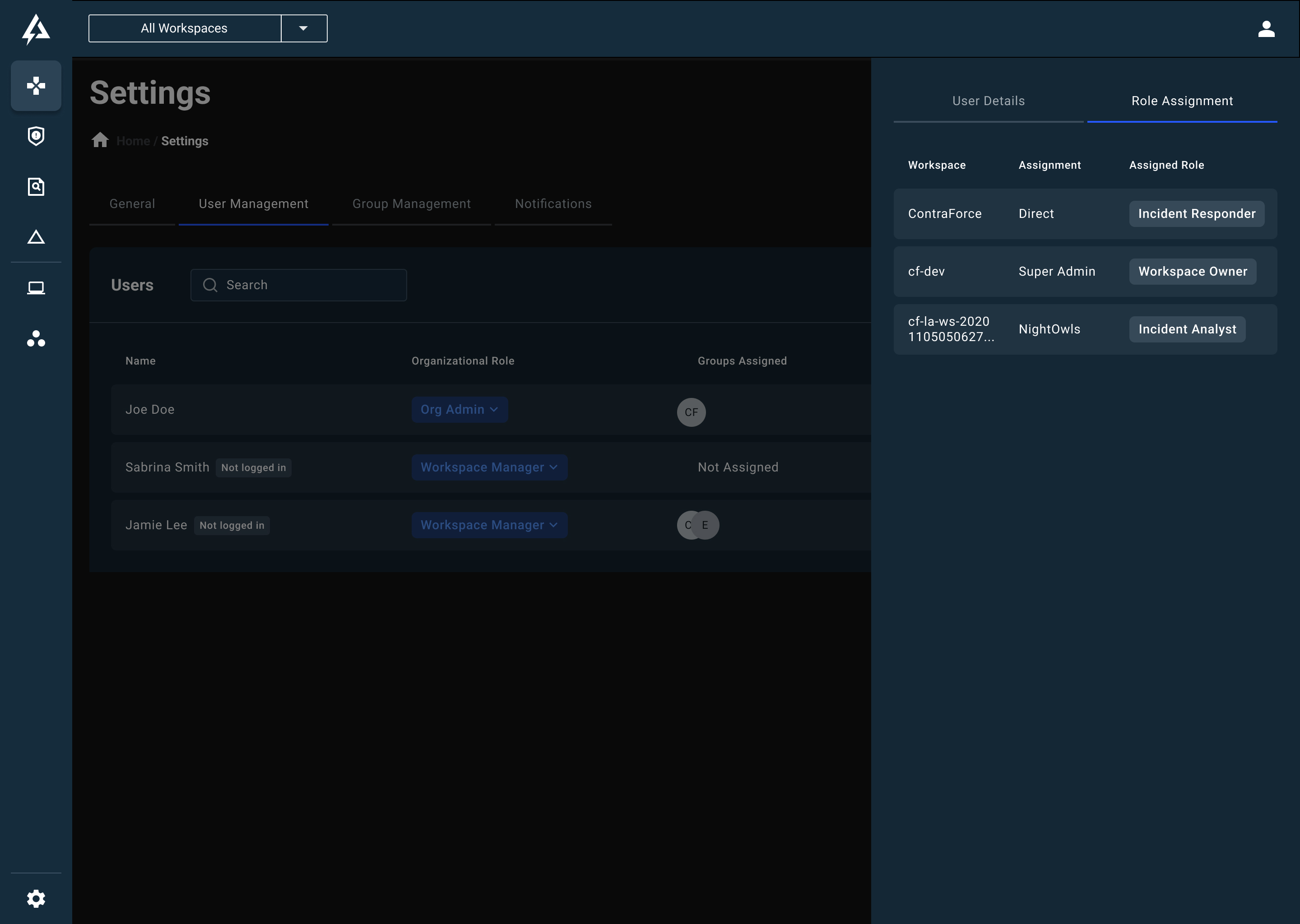The width and height of the screenshot is (1300, 924).
Task: Expand the All Workspaces dropdown arrow
Action: point(303,28)
